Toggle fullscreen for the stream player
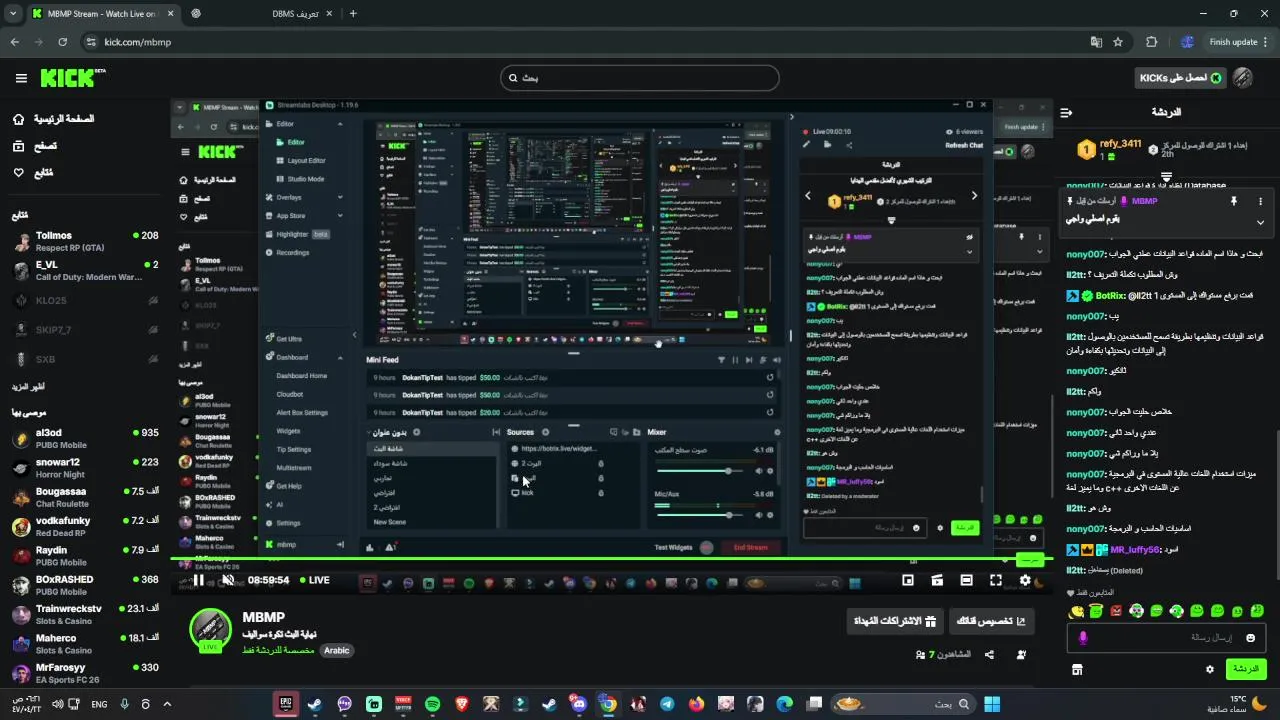Image resolution: width=1280 pixels, height=720 pixels. [x=996, y=580]
